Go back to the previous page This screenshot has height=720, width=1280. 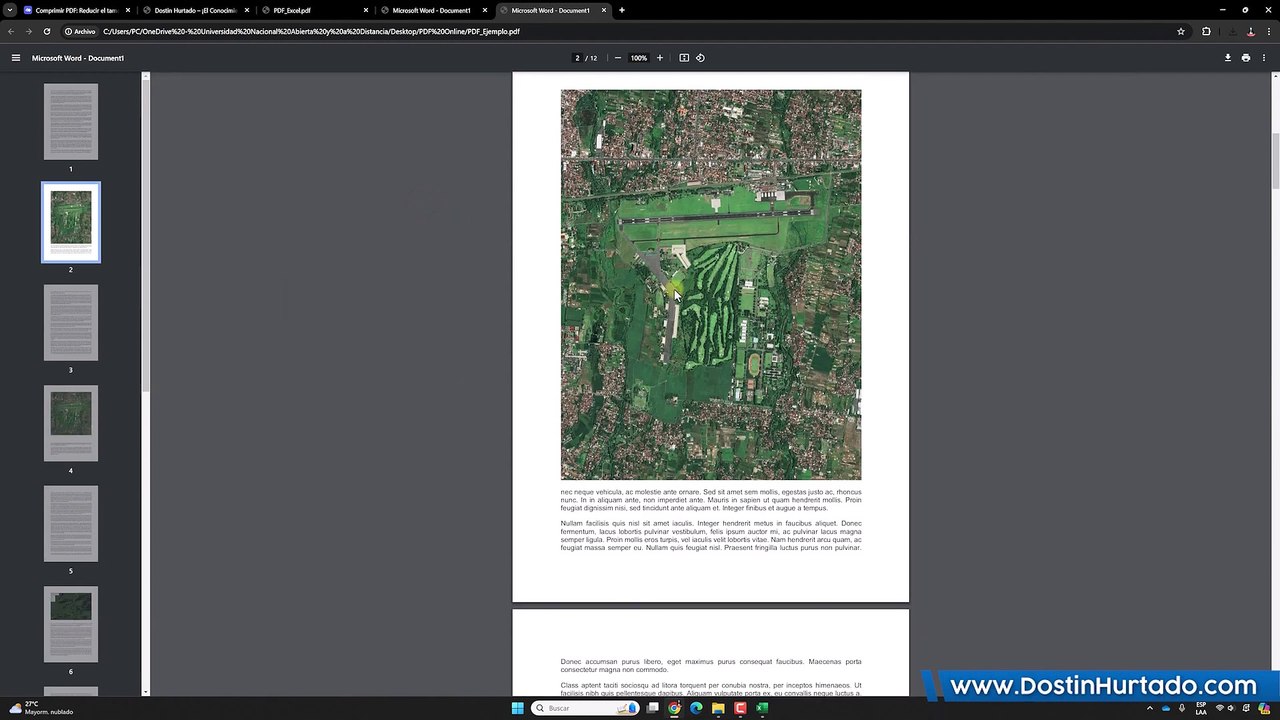point(11,31)
